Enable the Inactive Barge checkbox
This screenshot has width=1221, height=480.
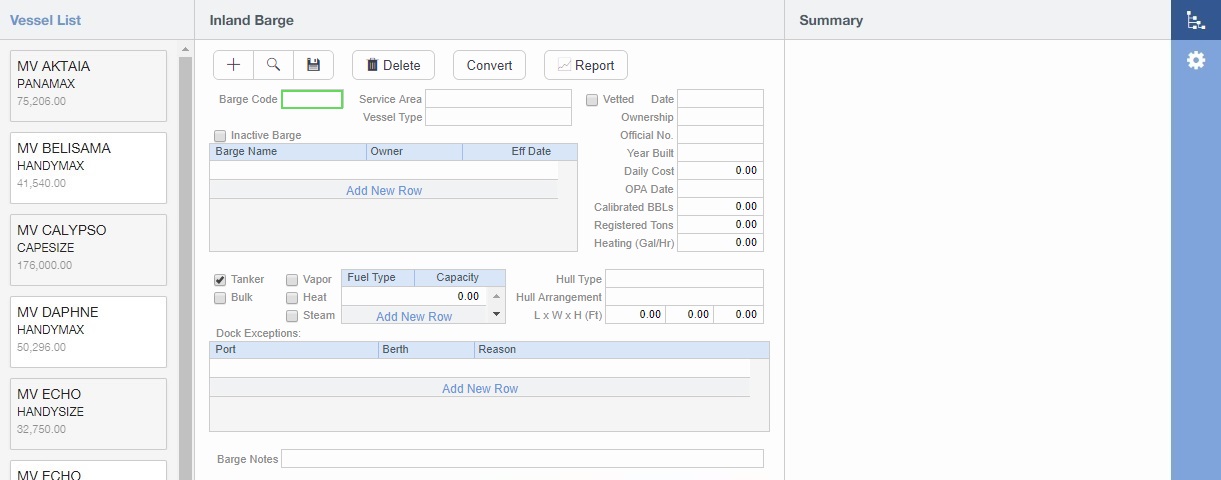220,136
